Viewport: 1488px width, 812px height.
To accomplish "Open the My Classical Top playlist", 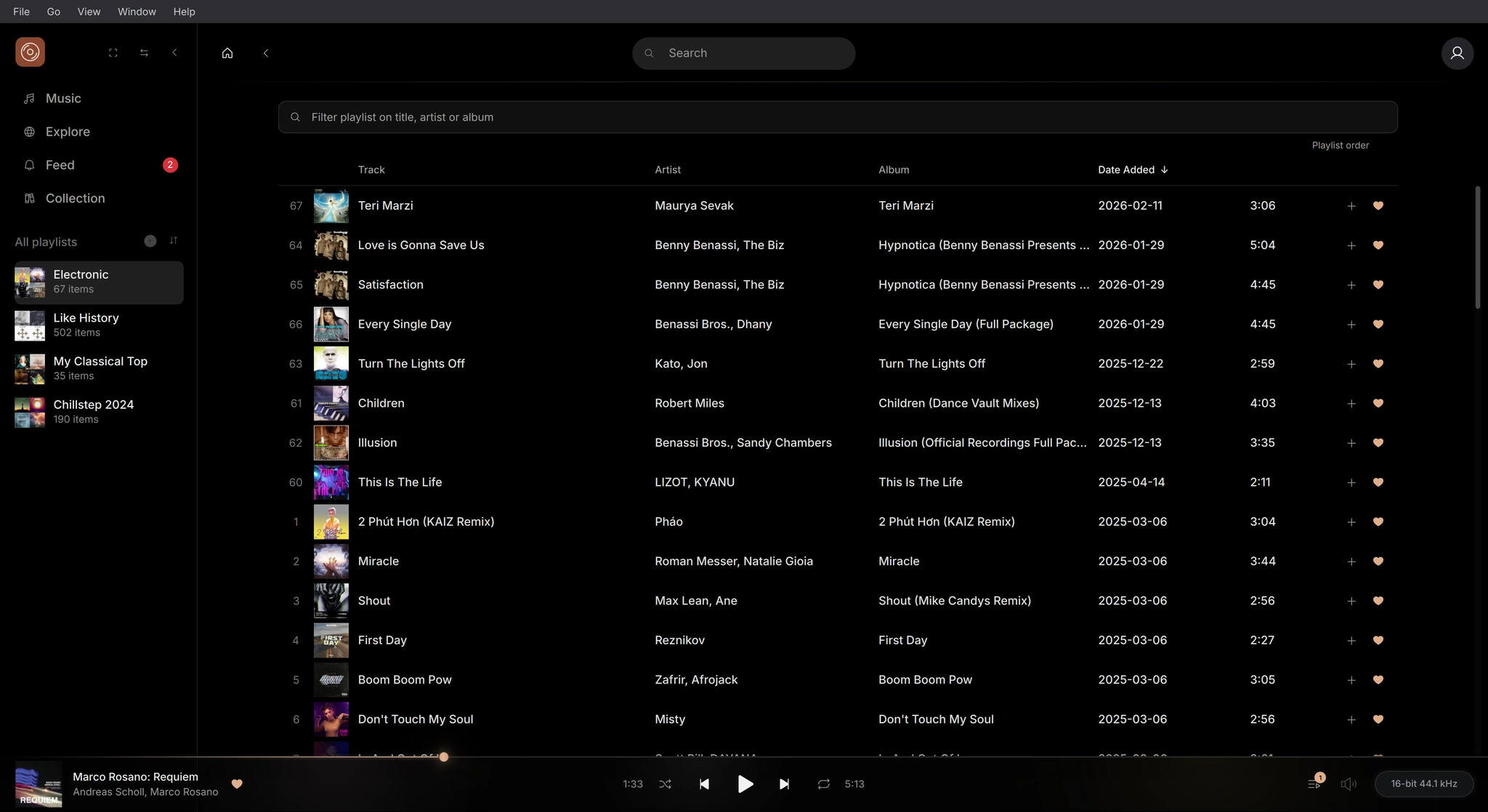I will 99,368.
